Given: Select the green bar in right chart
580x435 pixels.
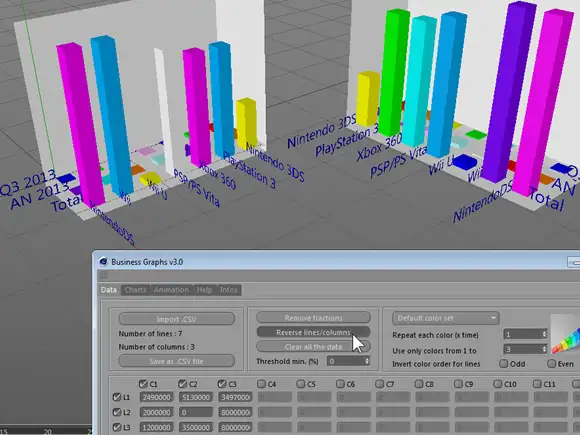Looking at the screenshot, I should (x=394, y=72).
